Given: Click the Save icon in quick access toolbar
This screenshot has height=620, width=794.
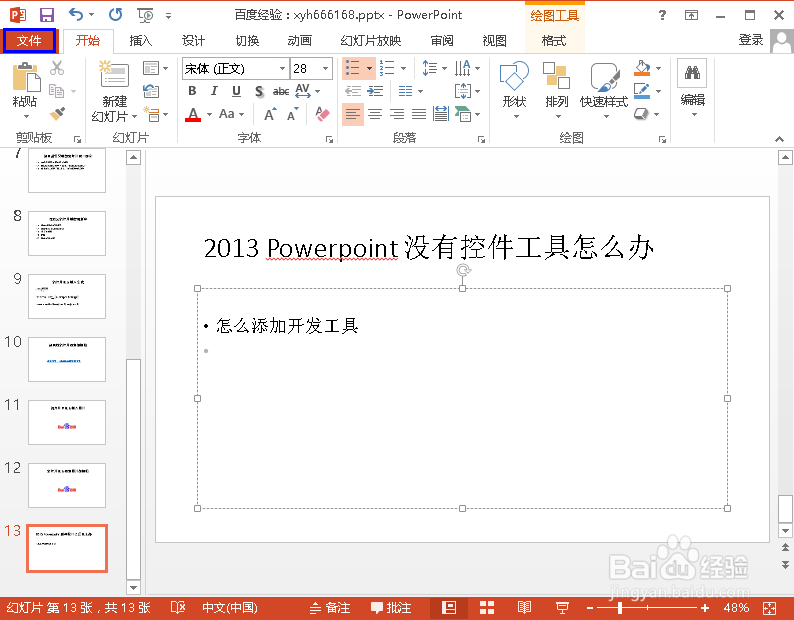Looking at the screenshot, I should (x=47, y=15).
